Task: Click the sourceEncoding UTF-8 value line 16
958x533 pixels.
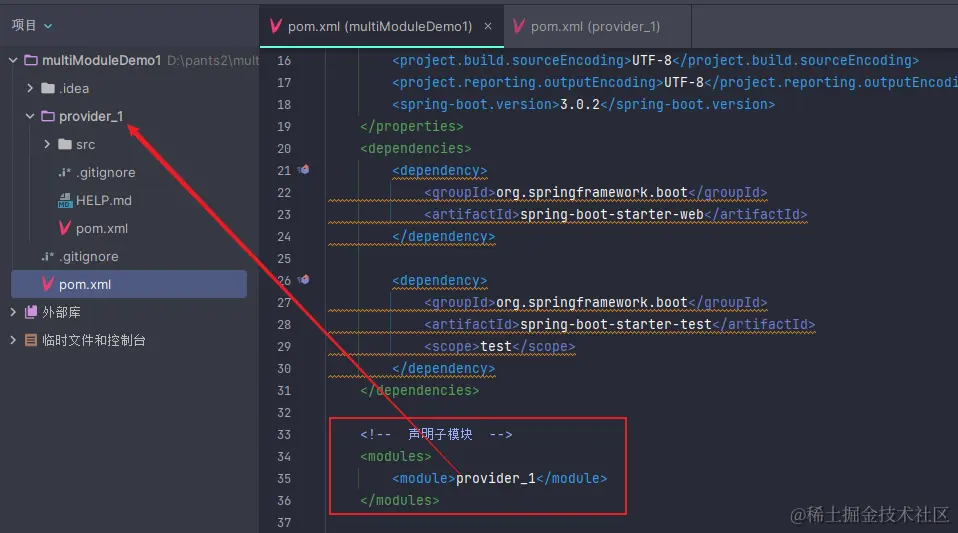Action: point(652,61)
